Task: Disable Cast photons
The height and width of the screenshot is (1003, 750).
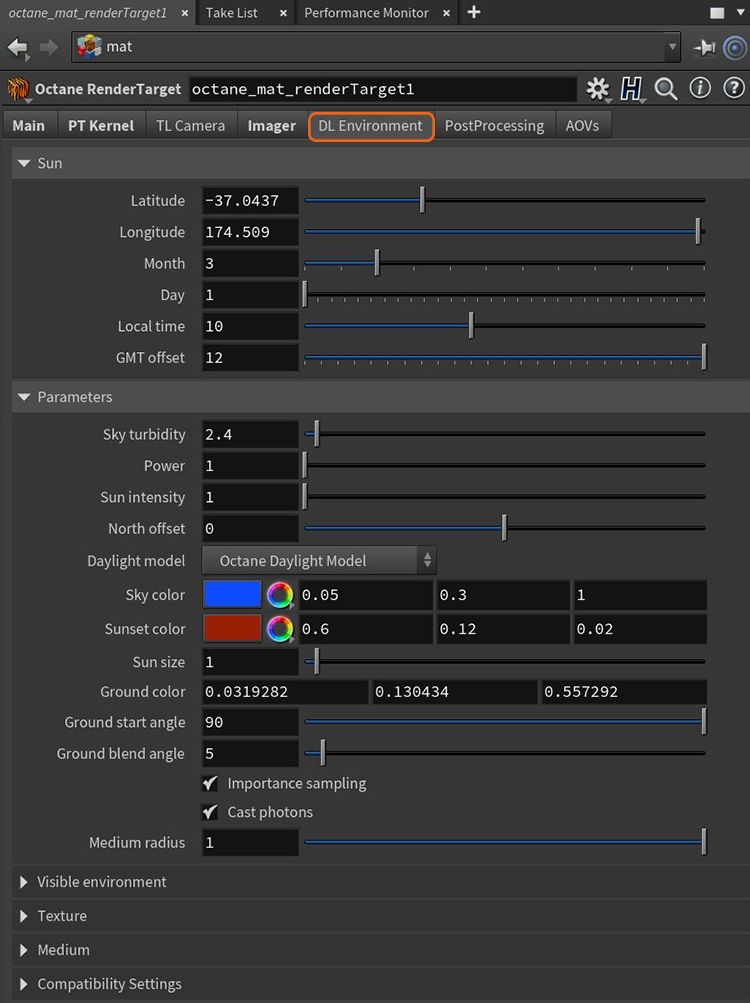Action: [210, 813]
